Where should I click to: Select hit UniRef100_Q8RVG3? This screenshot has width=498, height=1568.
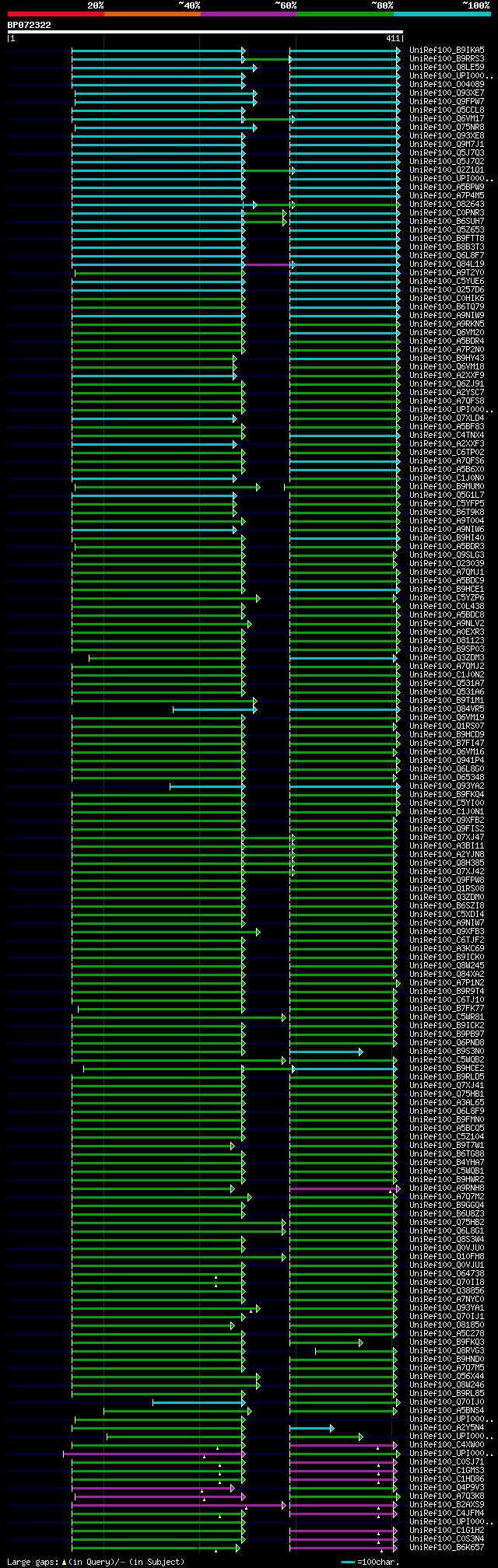pyautogui.click(x=447, y=1350)
